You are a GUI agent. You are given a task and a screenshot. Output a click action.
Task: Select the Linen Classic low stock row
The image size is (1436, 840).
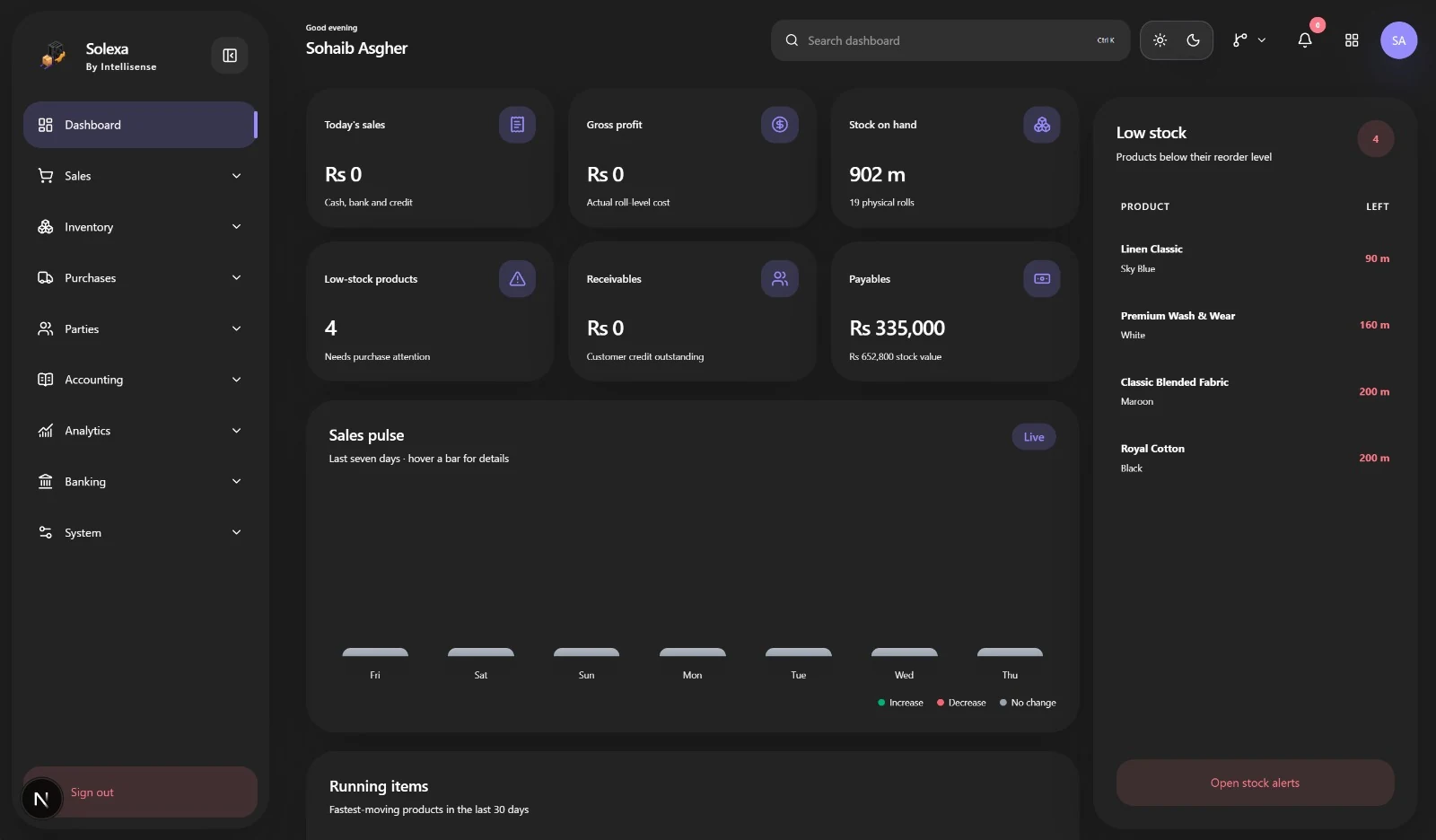(x=1255, y=258)
